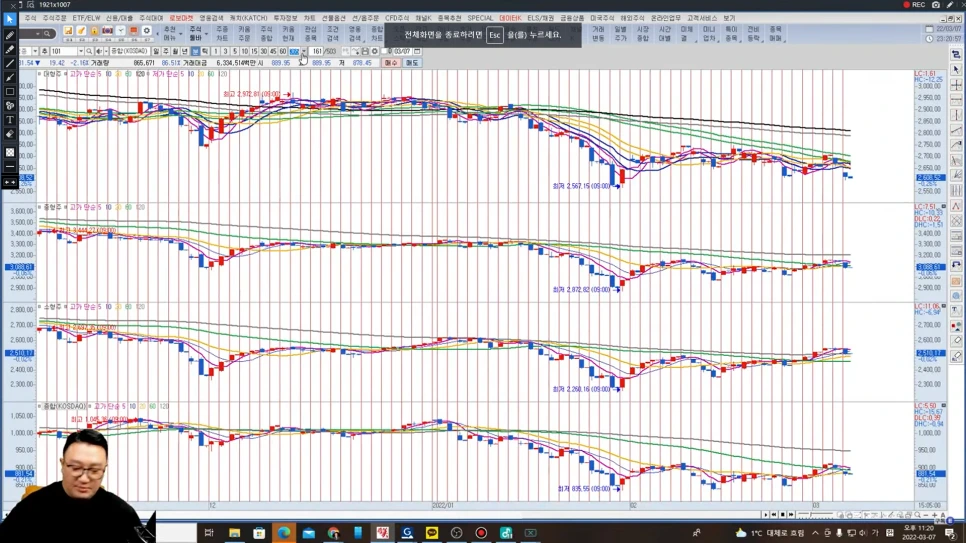The width and height of the screenshot is (966, 543).
Task: Click the lock icon in top toolbar
Action: point(94,31)
